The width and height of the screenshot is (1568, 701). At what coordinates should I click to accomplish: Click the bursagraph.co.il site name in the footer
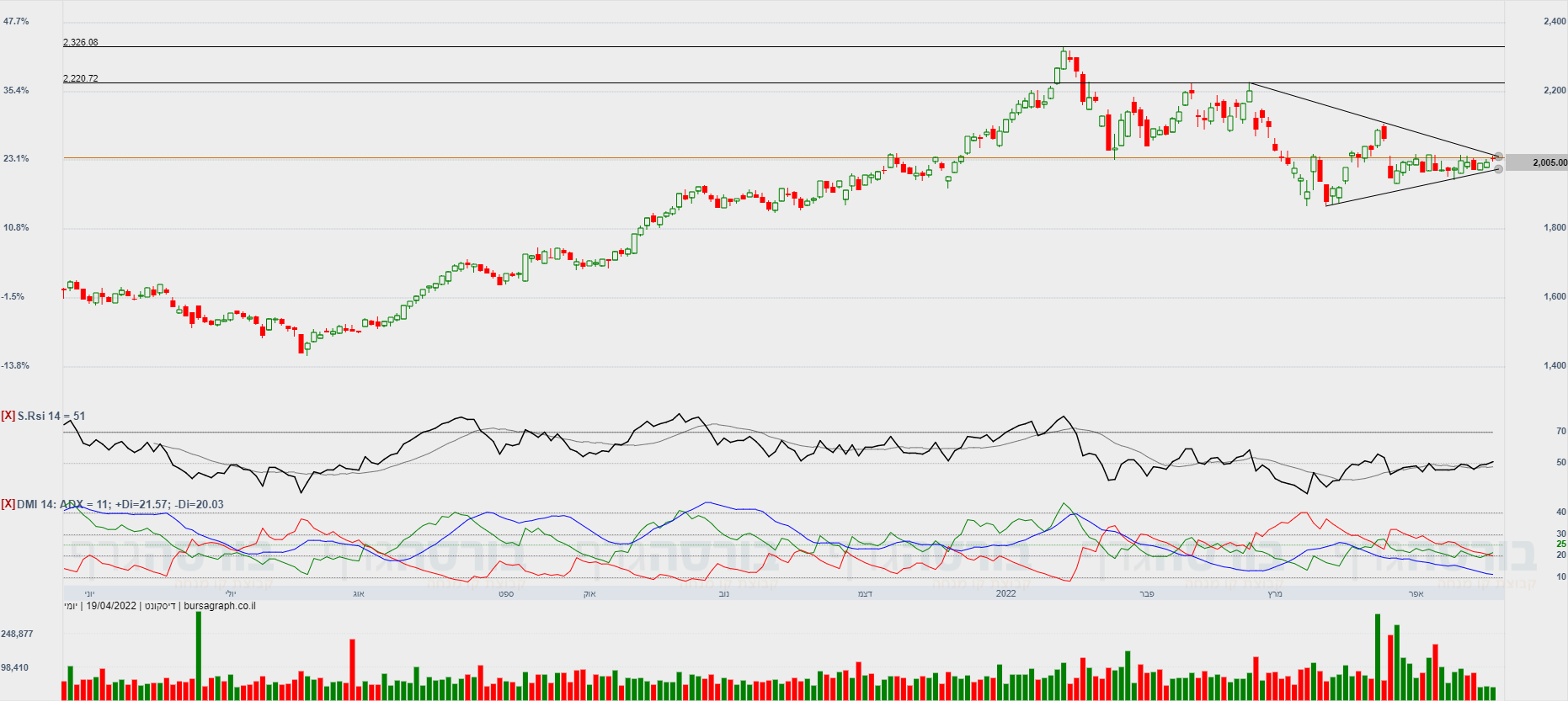pos(220,606)
